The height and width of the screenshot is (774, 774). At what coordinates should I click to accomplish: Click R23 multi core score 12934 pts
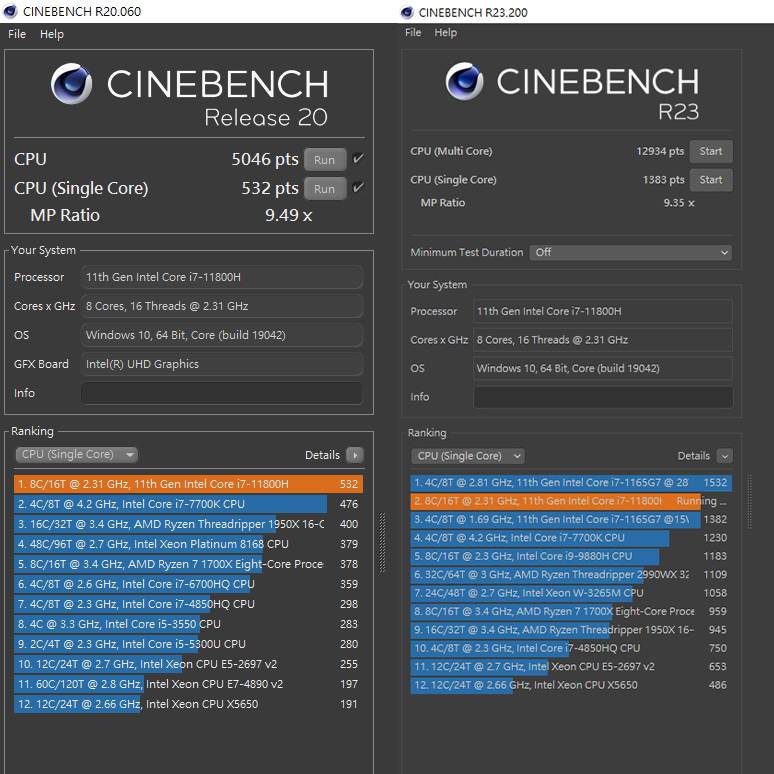(x=660, y=151)
